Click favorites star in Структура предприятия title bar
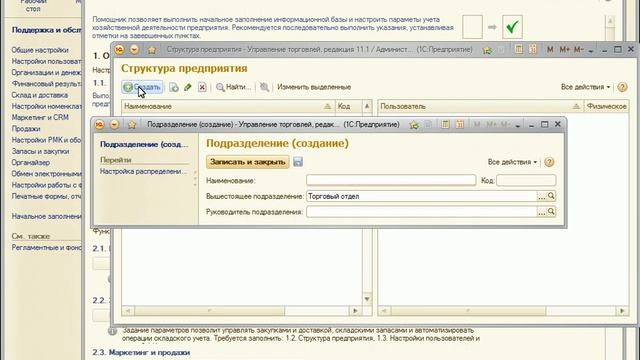Image resolution: width=640 pixels, height=360 pixels. tap(152, 50)
